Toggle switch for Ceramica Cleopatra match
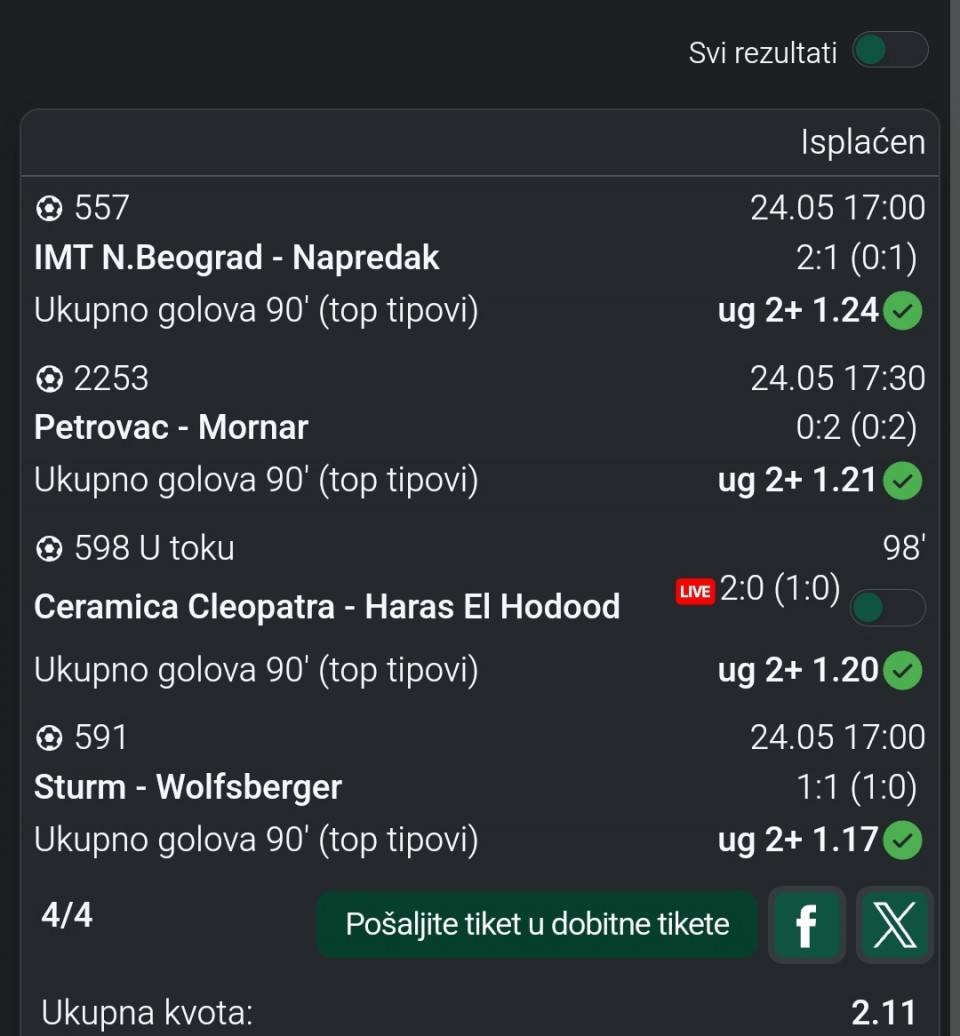This screenshot has height=1036, width=960. click(888, 607)
